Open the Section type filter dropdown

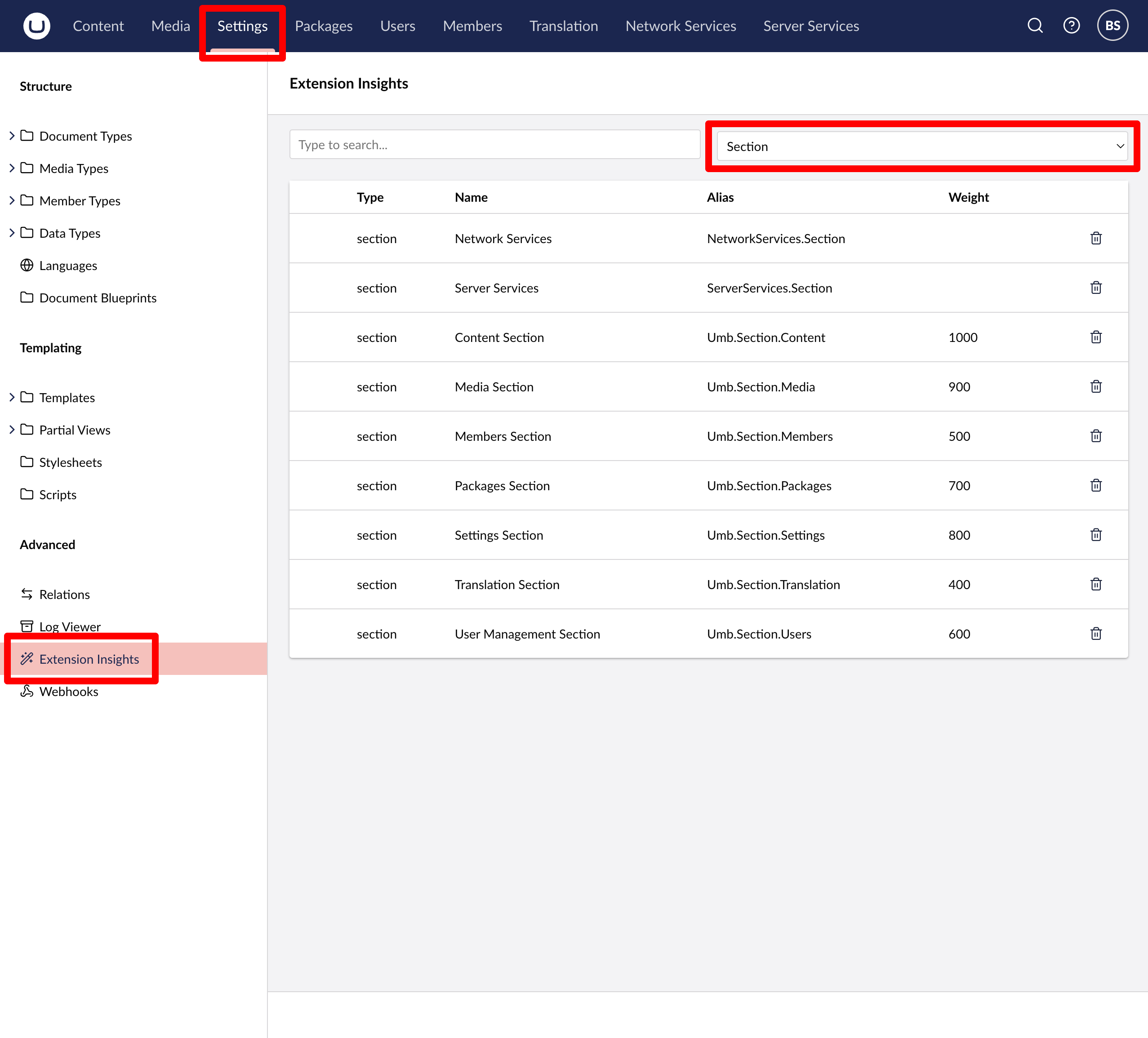(x=921, y=146)
